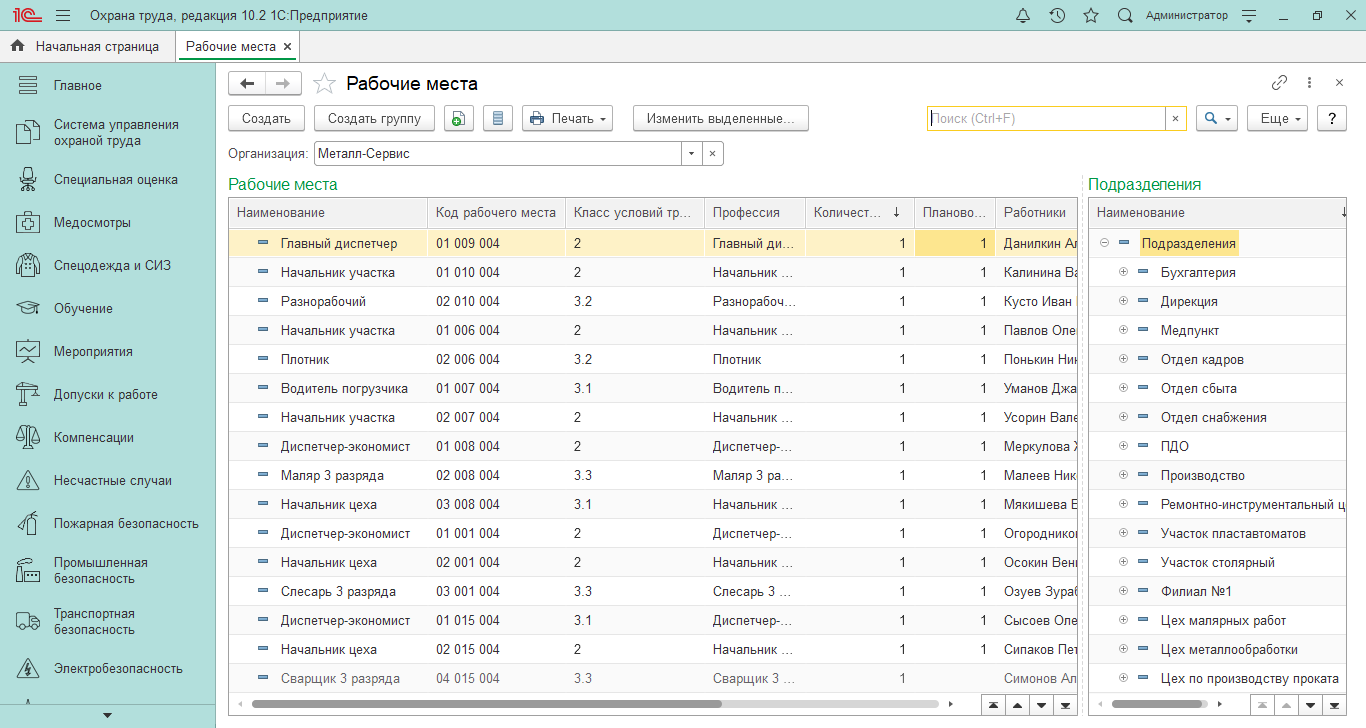Click list view mode icon in toolbar
Image resolution: width=1366 pixels, height=728 pixels.
[x=498, y=118]
